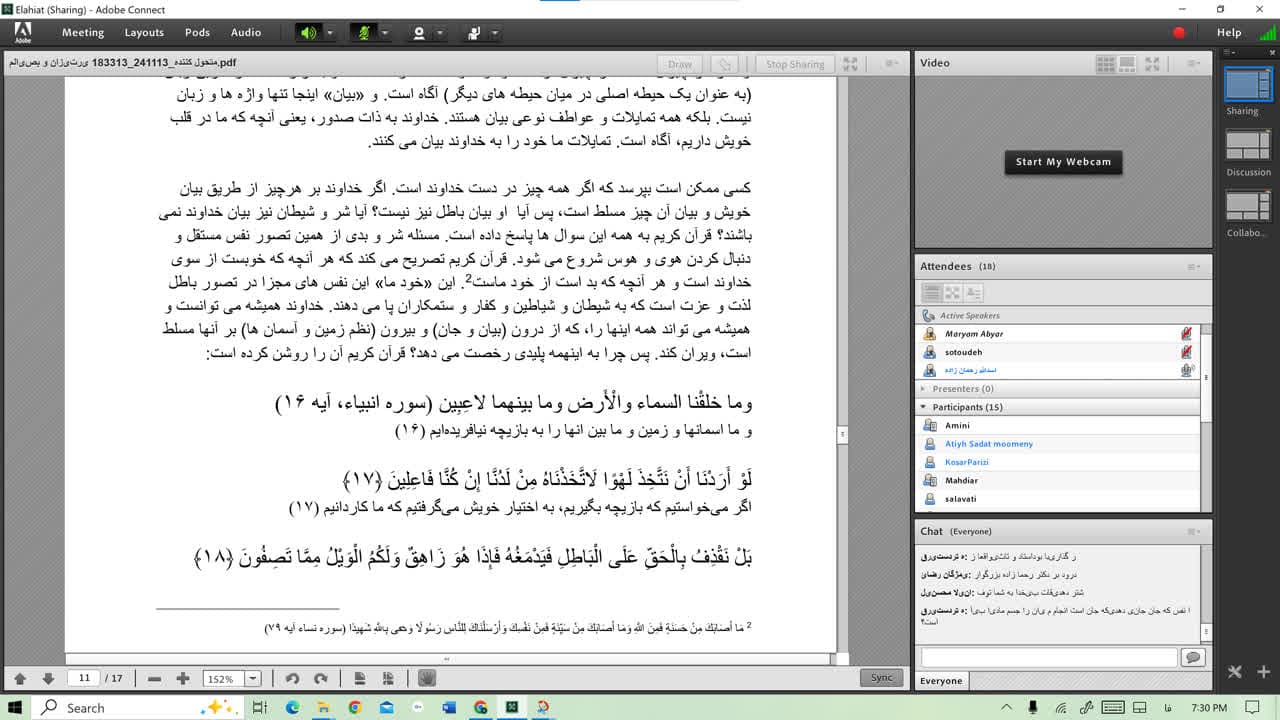The image size is (1280, 720).
Task: Select attendee status view icon
Action: 973,293
